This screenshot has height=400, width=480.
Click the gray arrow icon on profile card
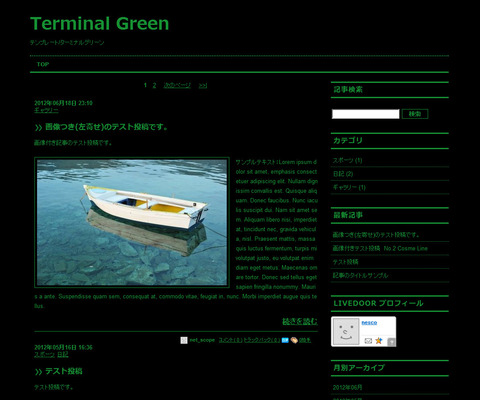(x=392, y=342)
